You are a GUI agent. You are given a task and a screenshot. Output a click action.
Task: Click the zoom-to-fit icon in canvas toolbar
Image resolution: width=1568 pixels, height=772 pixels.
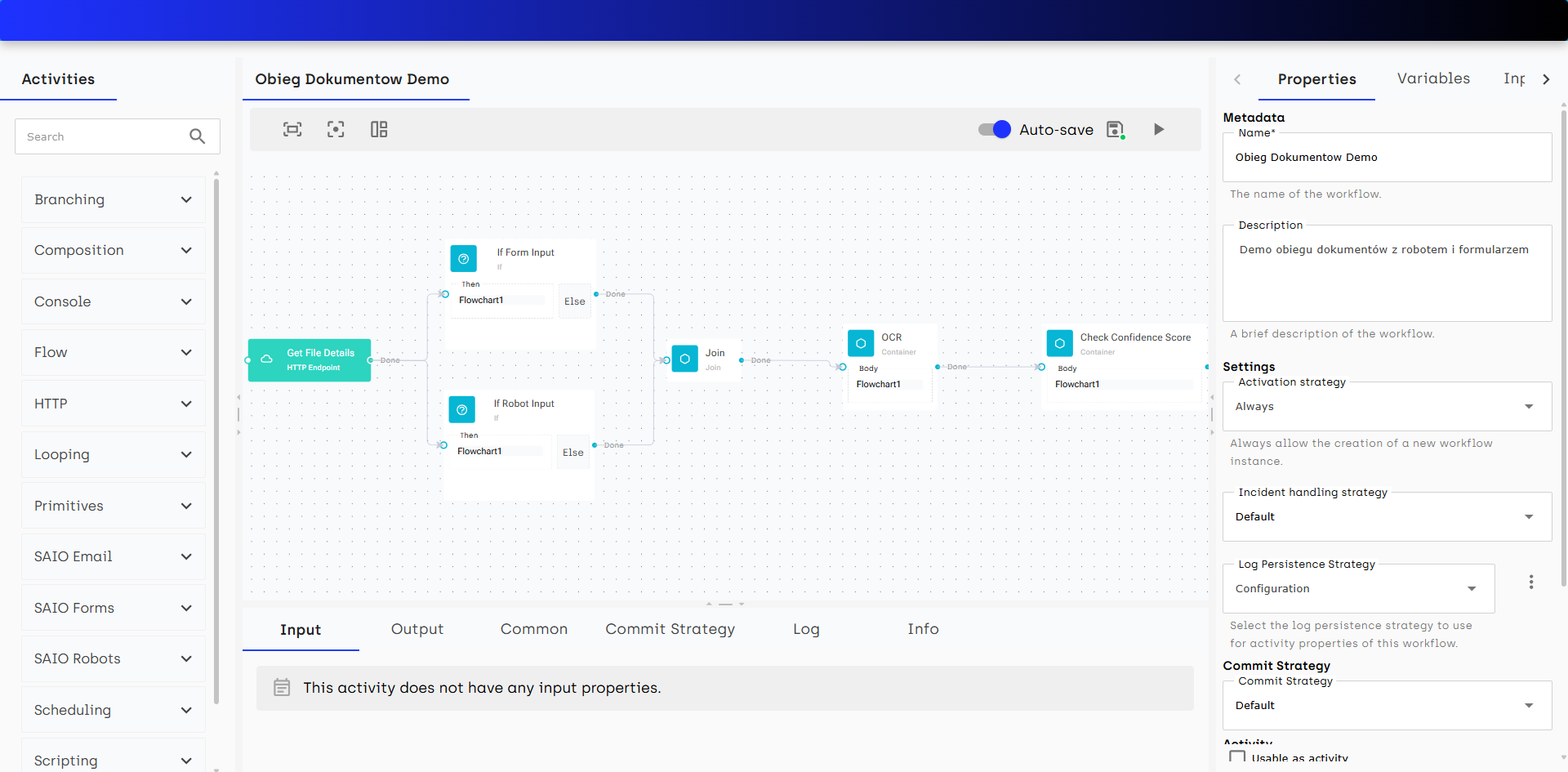point(292,129)
